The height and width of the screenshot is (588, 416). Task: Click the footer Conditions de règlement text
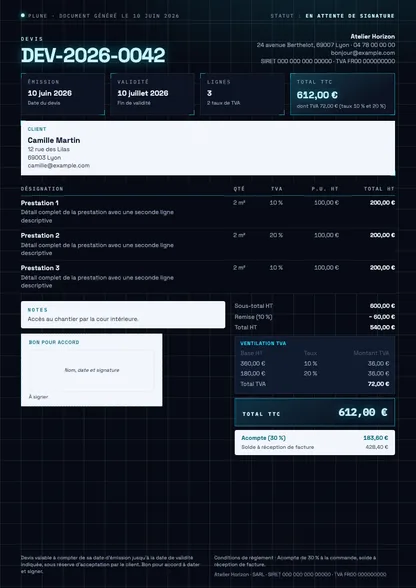coord(295,561)
